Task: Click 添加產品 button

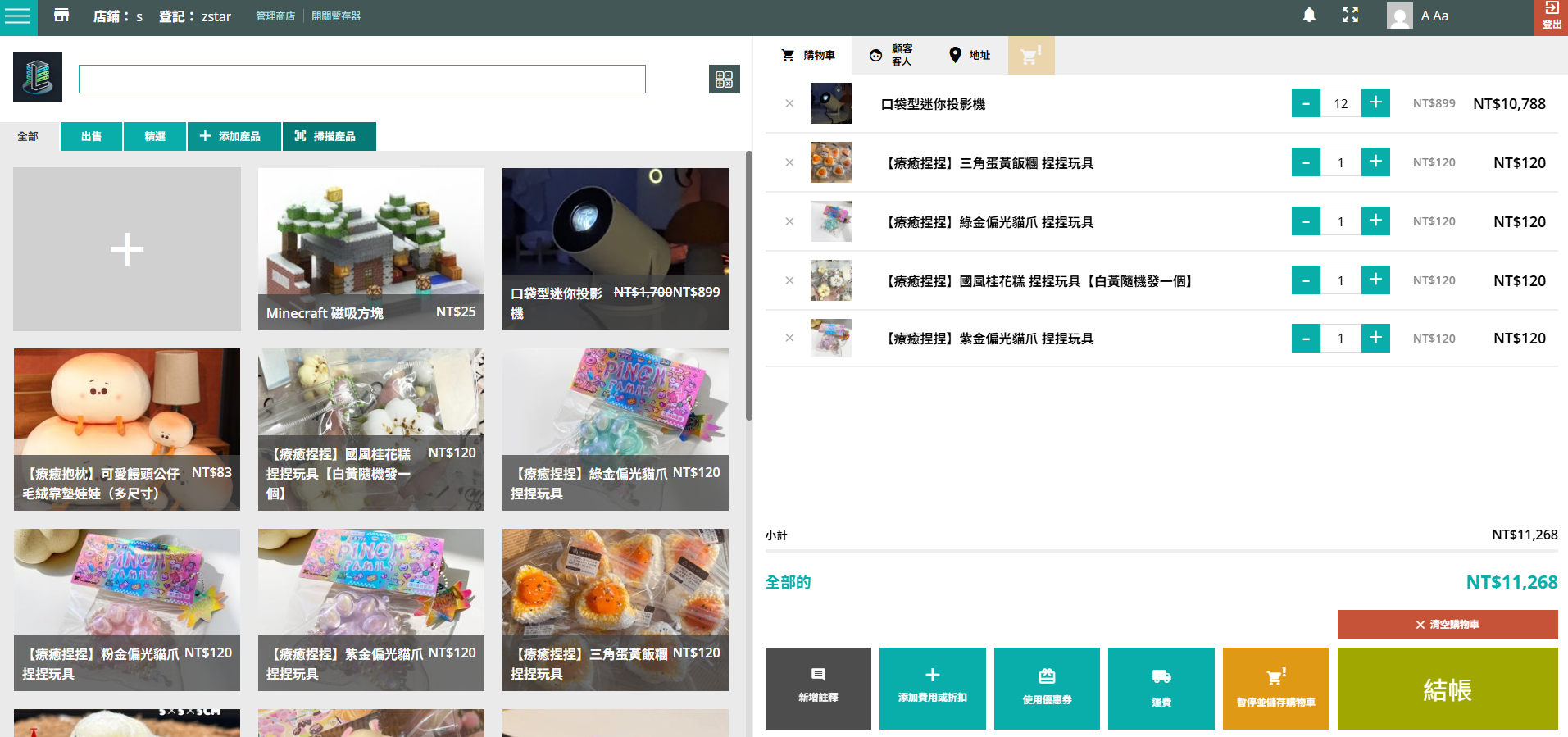Action: pyautogui.click(x=234, y=136)
